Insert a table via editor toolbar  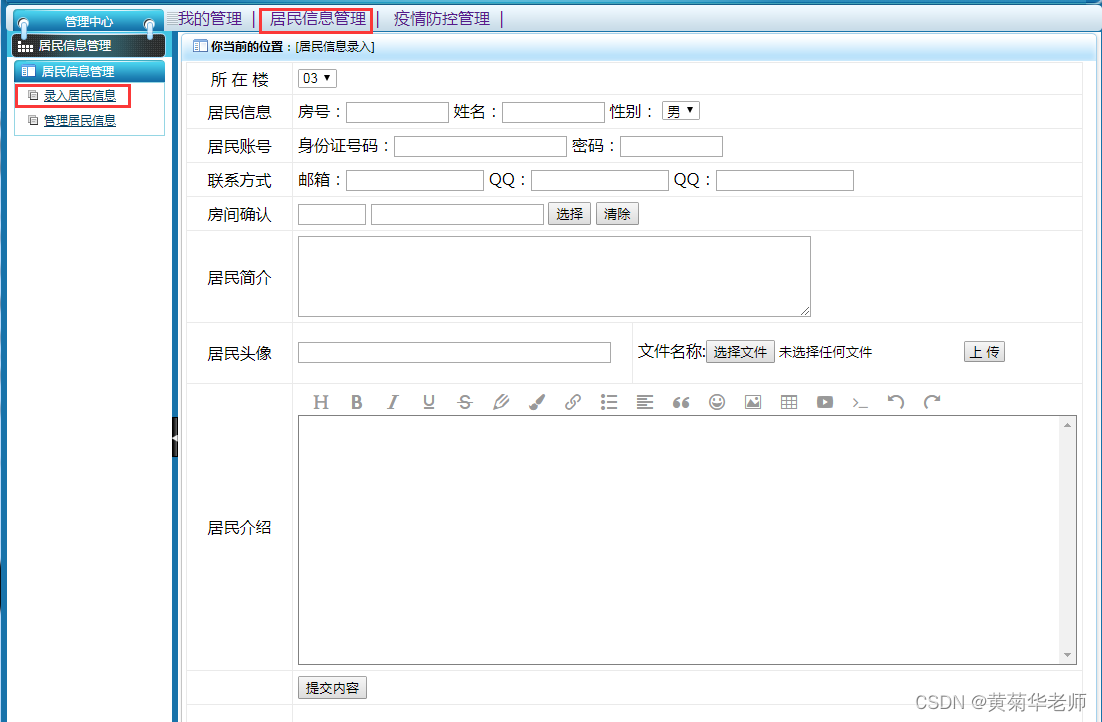point(789,402)
